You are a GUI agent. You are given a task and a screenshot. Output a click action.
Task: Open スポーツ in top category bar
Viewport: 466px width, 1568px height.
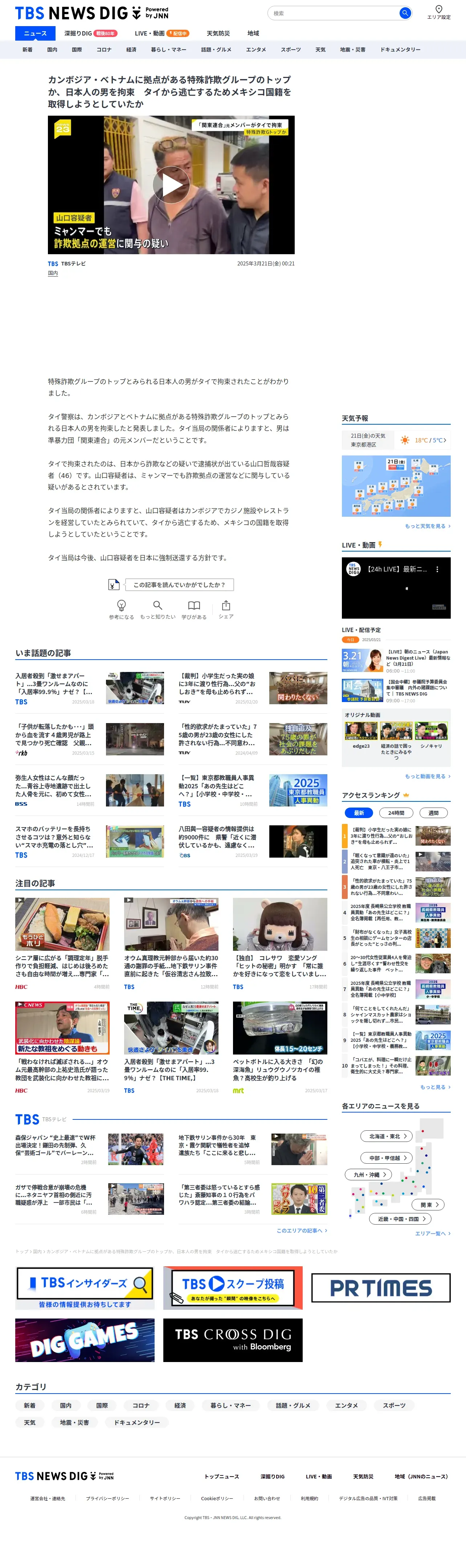[291, 49]
